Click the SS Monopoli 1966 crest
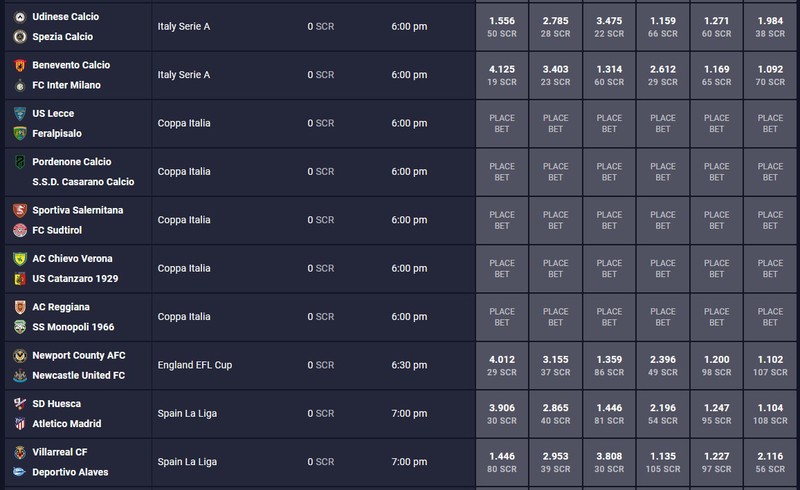 pyautogui.click(x=20, y=327)
